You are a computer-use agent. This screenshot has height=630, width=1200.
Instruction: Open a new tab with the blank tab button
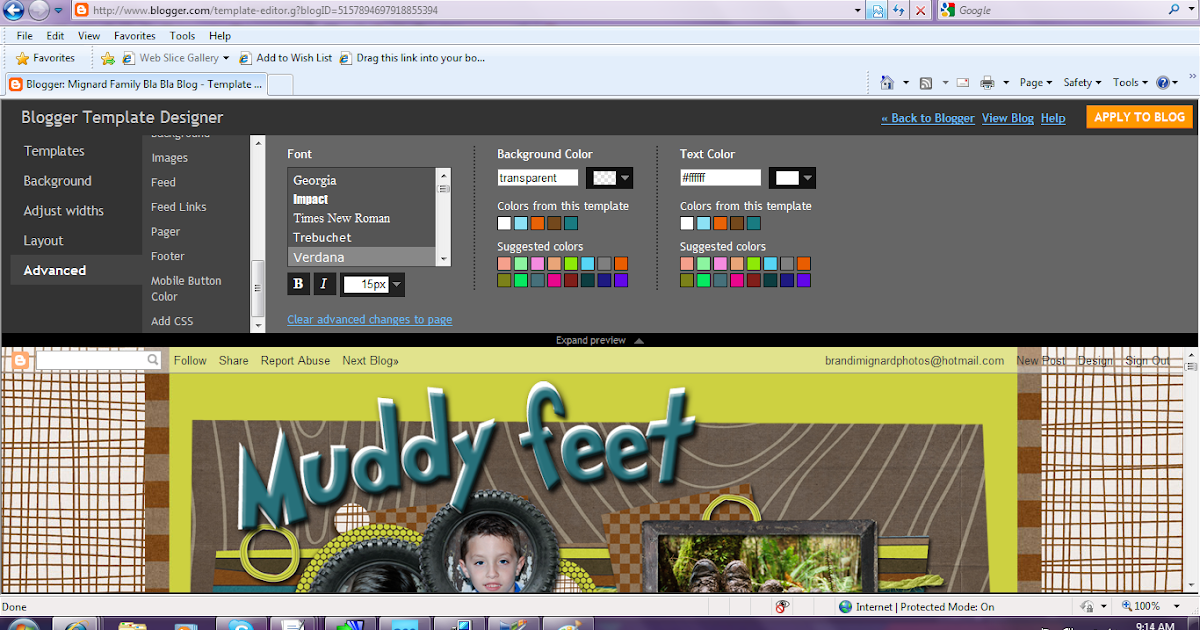tap(280, 85)
